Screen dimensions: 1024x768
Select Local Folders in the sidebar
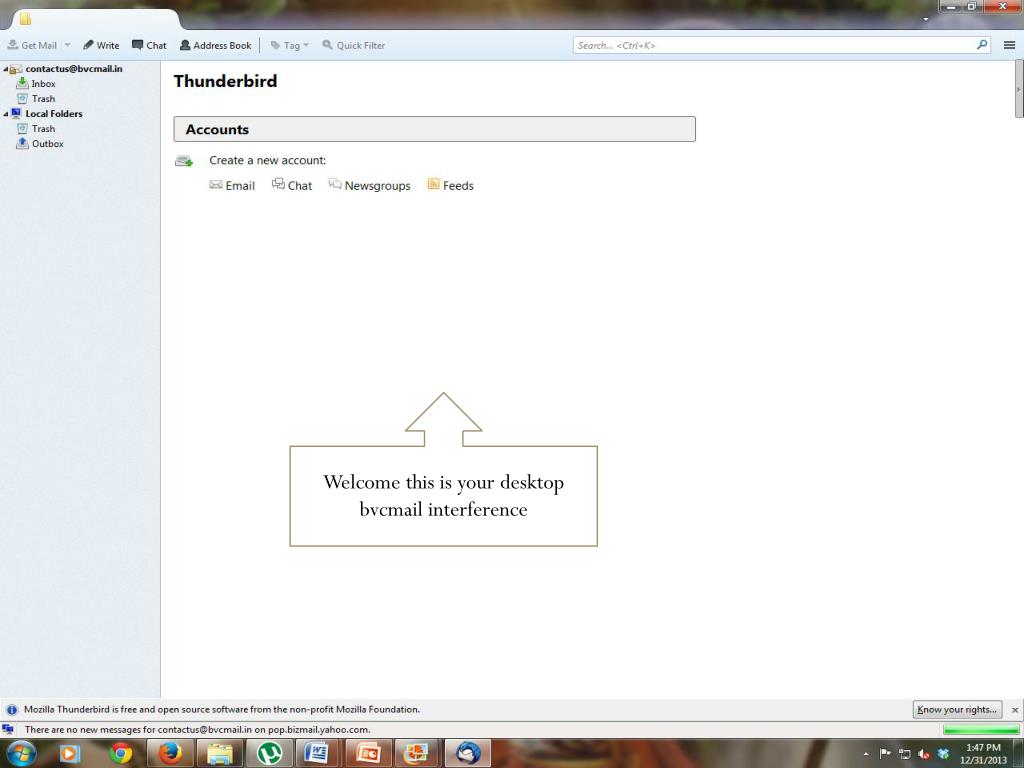54,114
